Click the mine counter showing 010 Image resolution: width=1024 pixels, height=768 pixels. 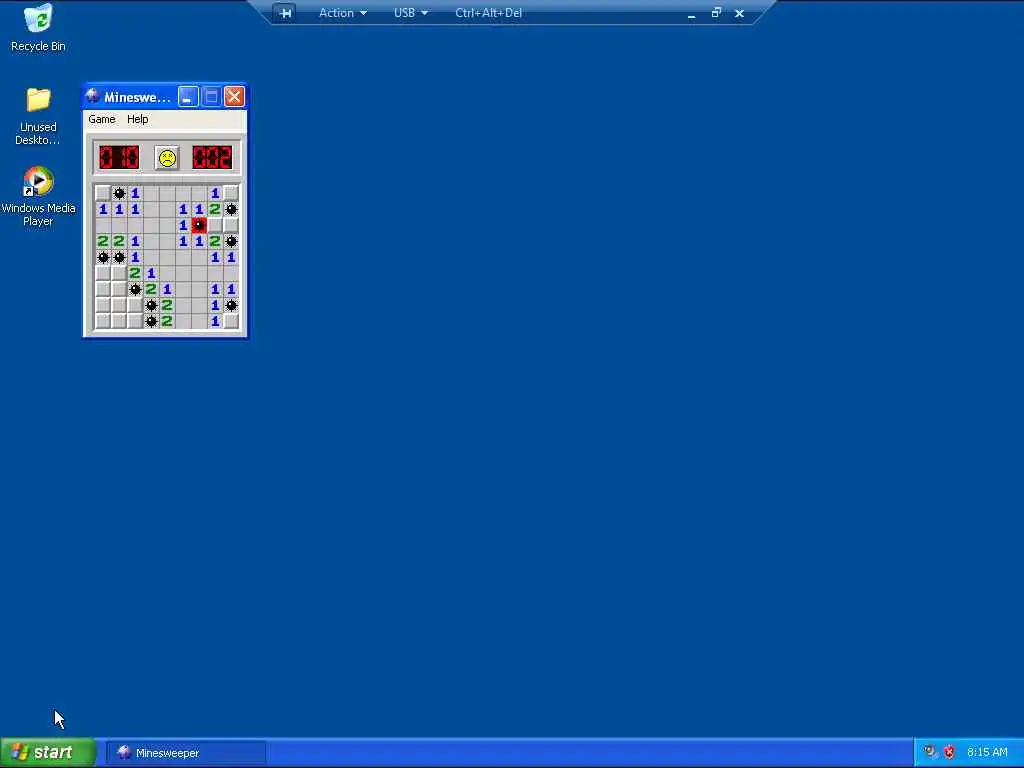coord(119,158)
